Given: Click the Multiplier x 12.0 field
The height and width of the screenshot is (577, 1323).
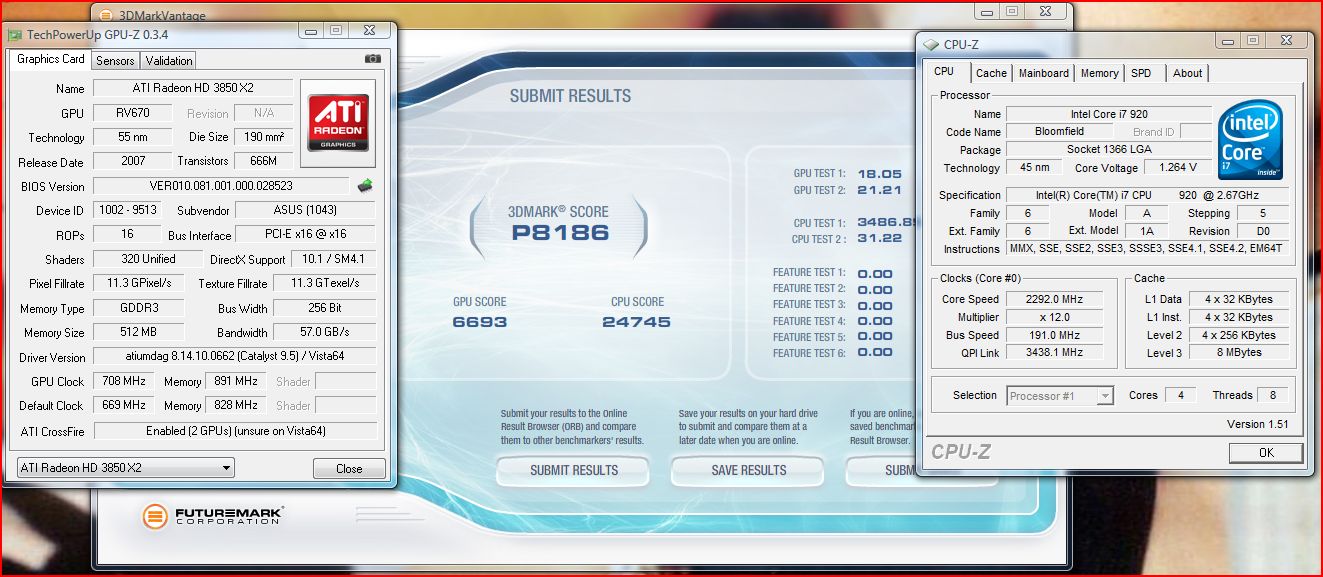Looking at the screenshot, I should pos(1055,317).
